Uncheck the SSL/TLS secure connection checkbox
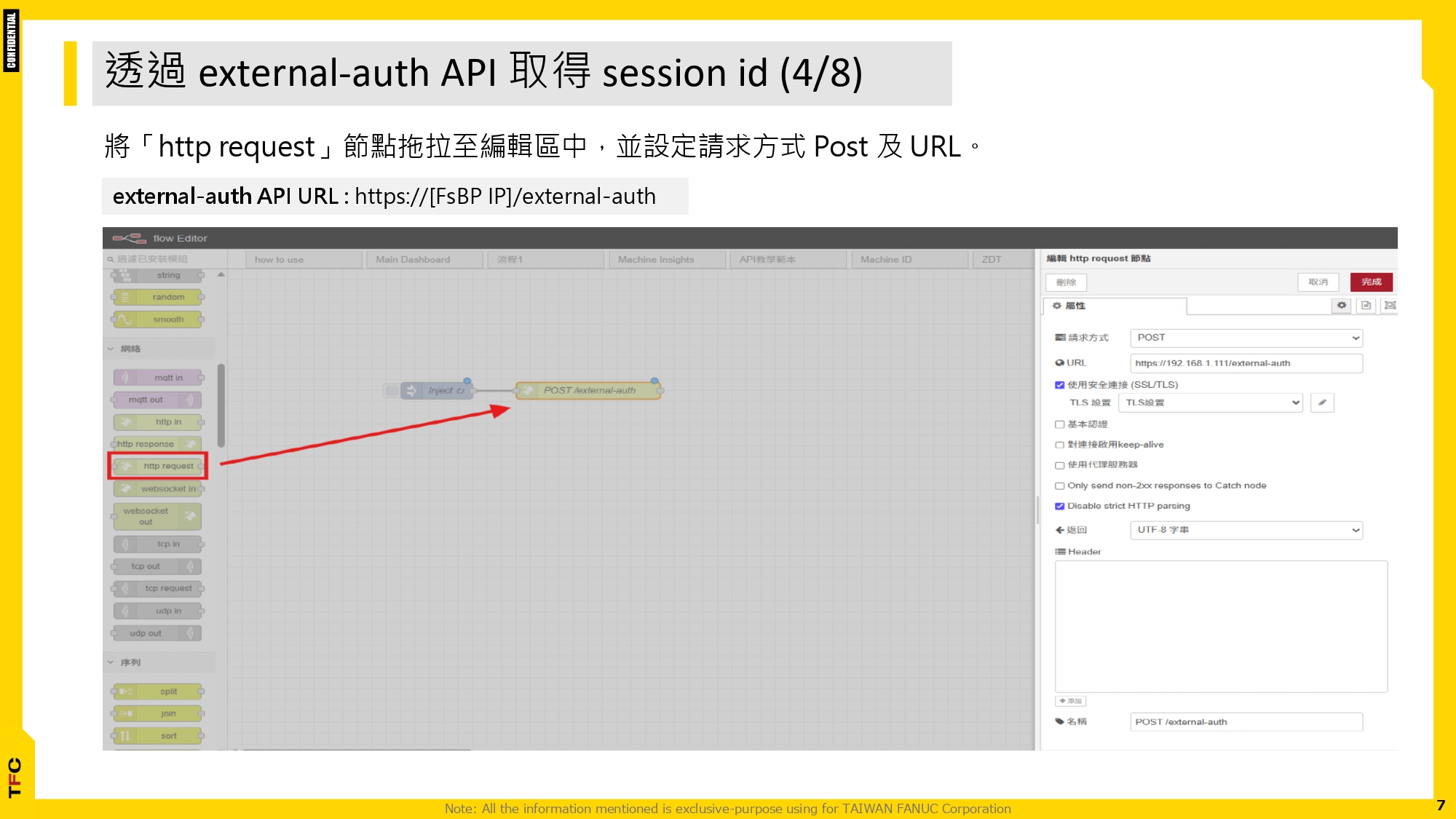Screen dimensions: 1456x819 click(x=1060, y=385)
